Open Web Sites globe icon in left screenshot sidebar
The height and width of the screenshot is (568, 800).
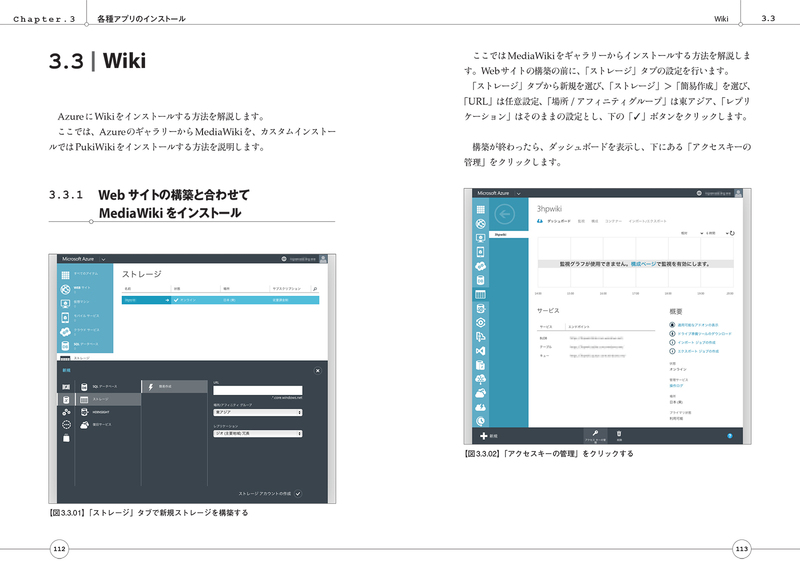65,289
